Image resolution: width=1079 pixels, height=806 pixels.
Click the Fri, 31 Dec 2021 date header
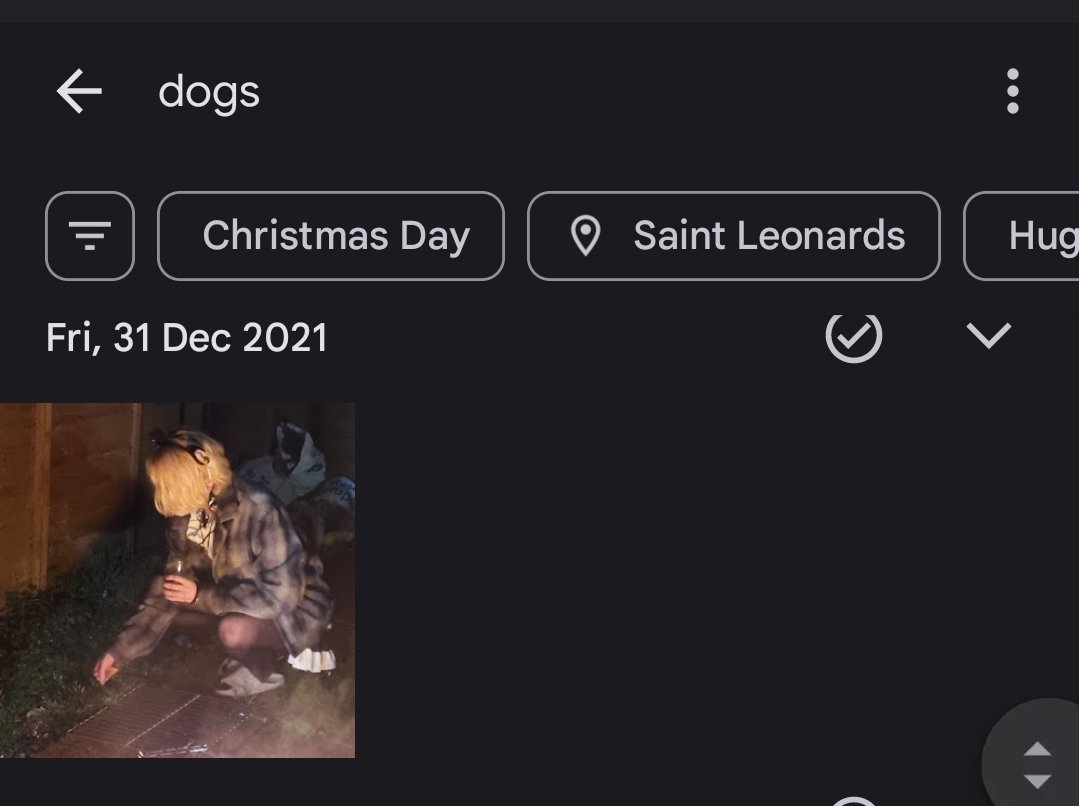[x=187, y=338]
